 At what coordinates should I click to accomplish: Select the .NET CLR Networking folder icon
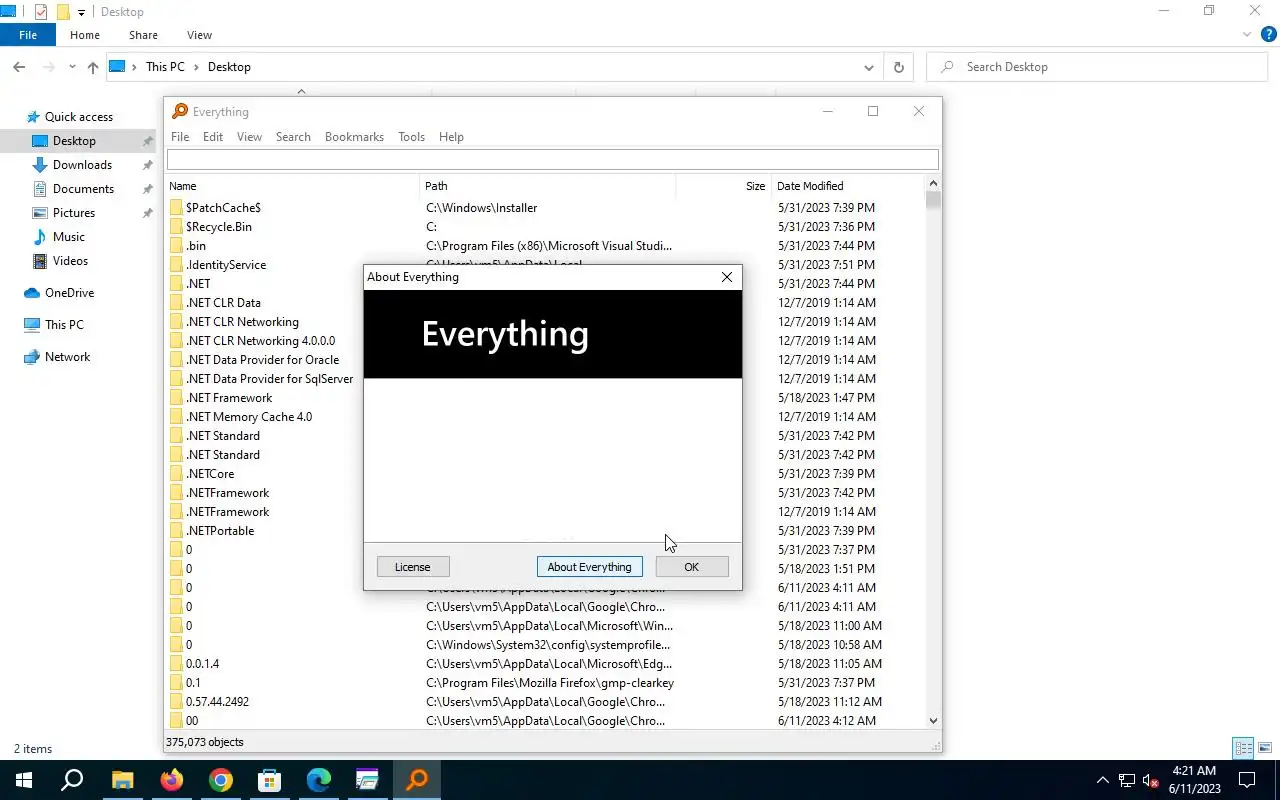click(x=176, y=322)
